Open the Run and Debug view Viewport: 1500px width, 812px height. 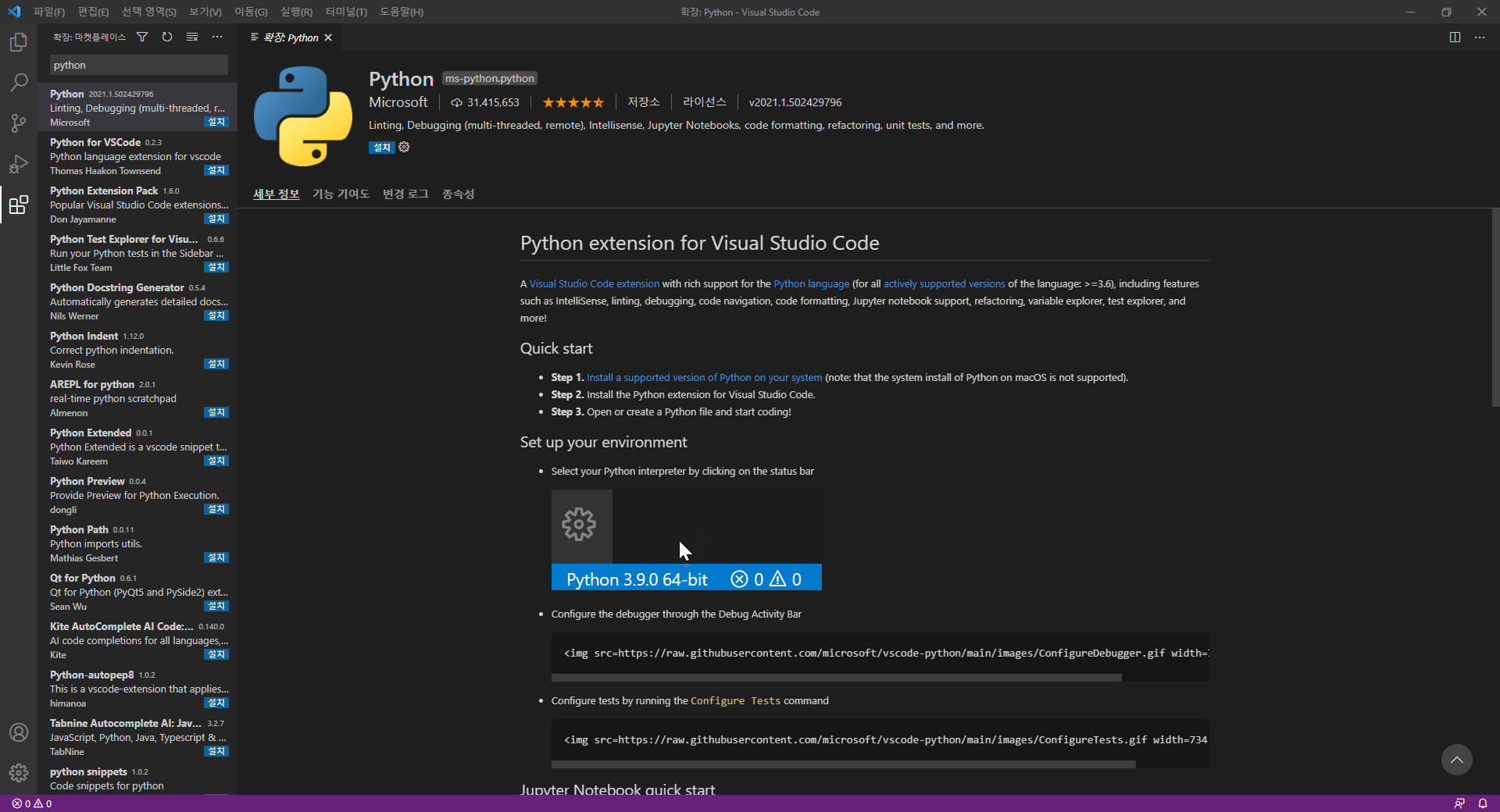[19, 164]
